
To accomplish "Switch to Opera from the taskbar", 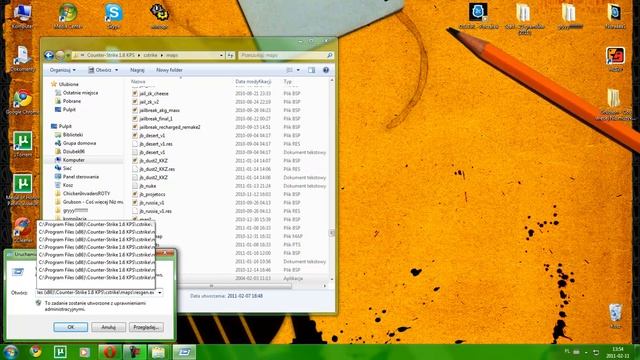I will pos(109,352).
